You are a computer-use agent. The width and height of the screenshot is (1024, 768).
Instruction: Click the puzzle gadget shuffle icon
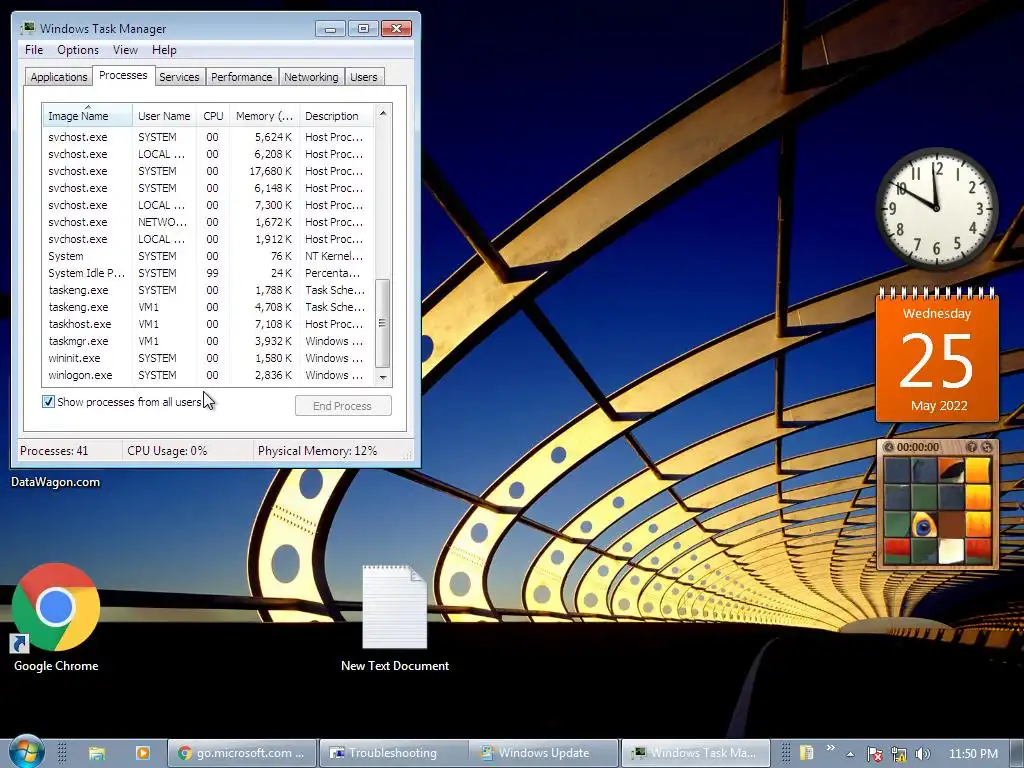987,447
